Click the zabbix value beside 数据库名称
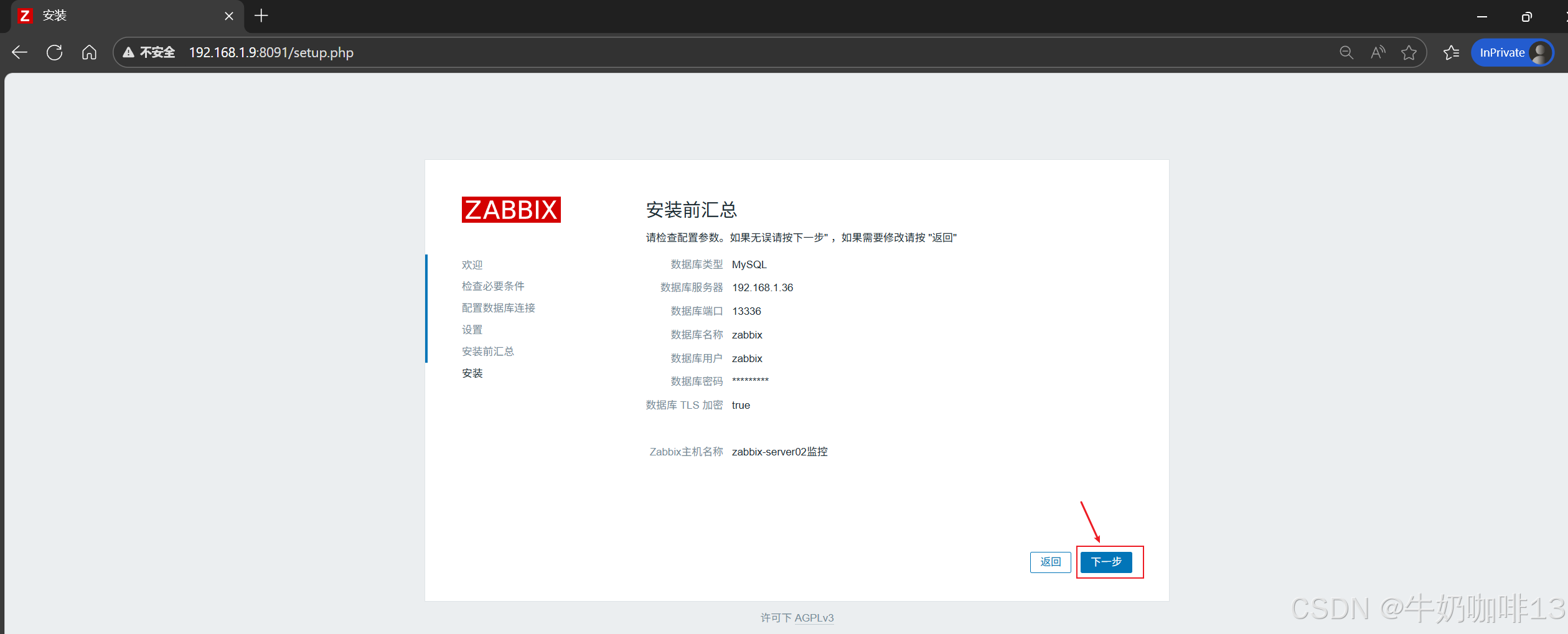 coord(747,335)
